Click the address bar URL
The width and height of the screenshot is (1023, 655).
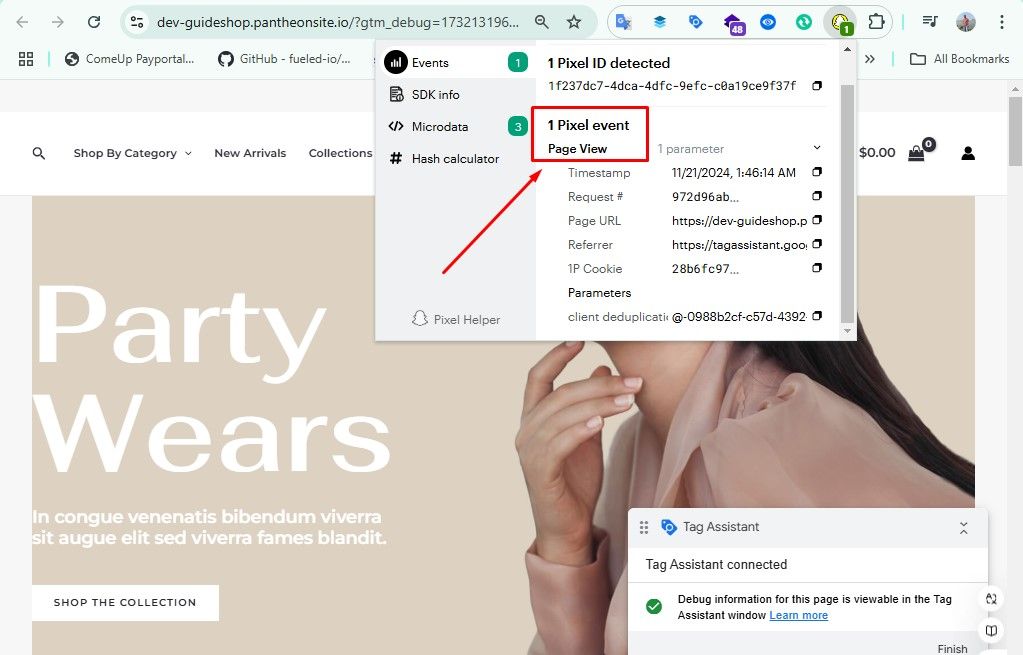tap(338, 22)
